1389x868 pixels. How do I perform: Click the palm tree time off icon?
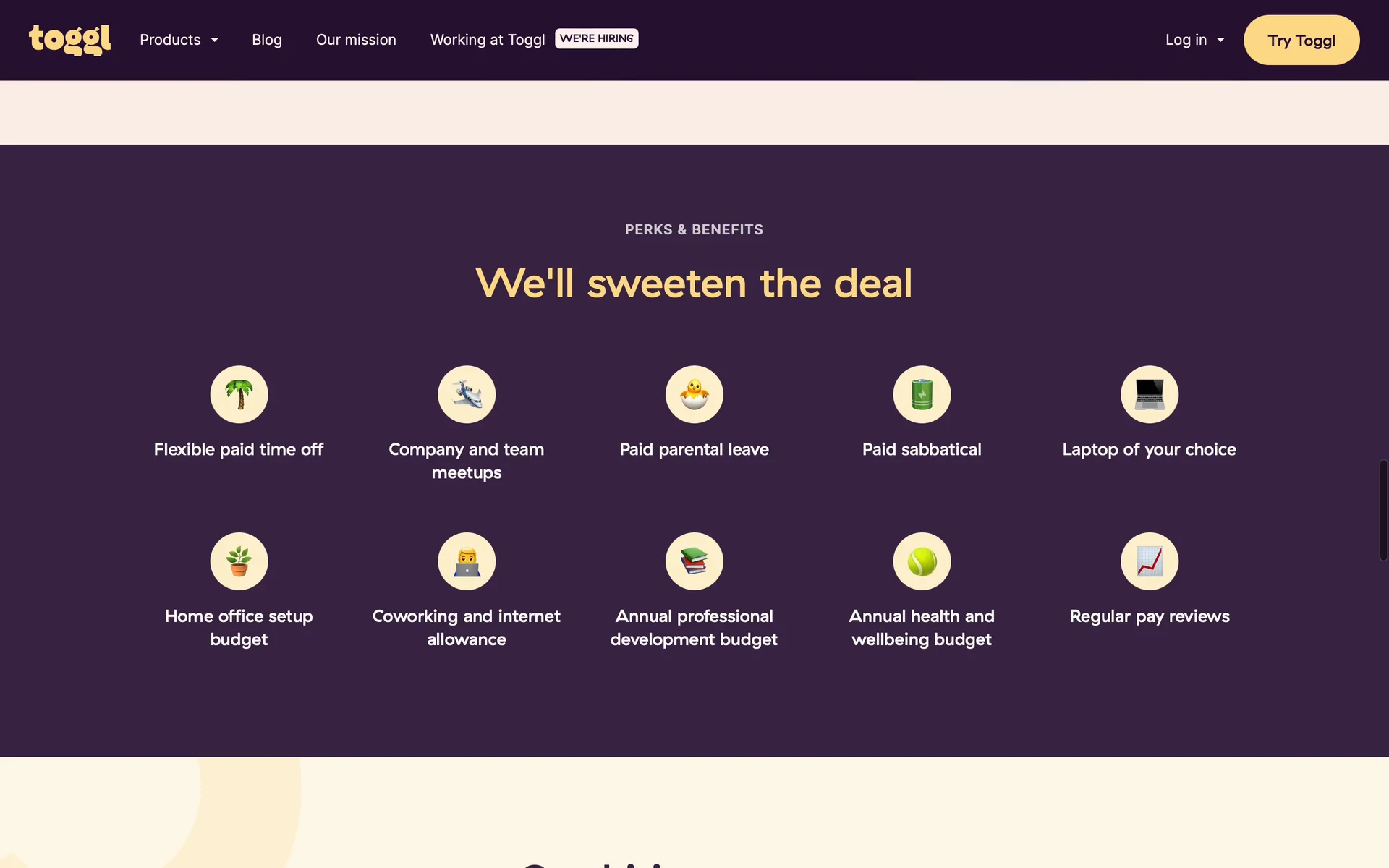(239, 394)
